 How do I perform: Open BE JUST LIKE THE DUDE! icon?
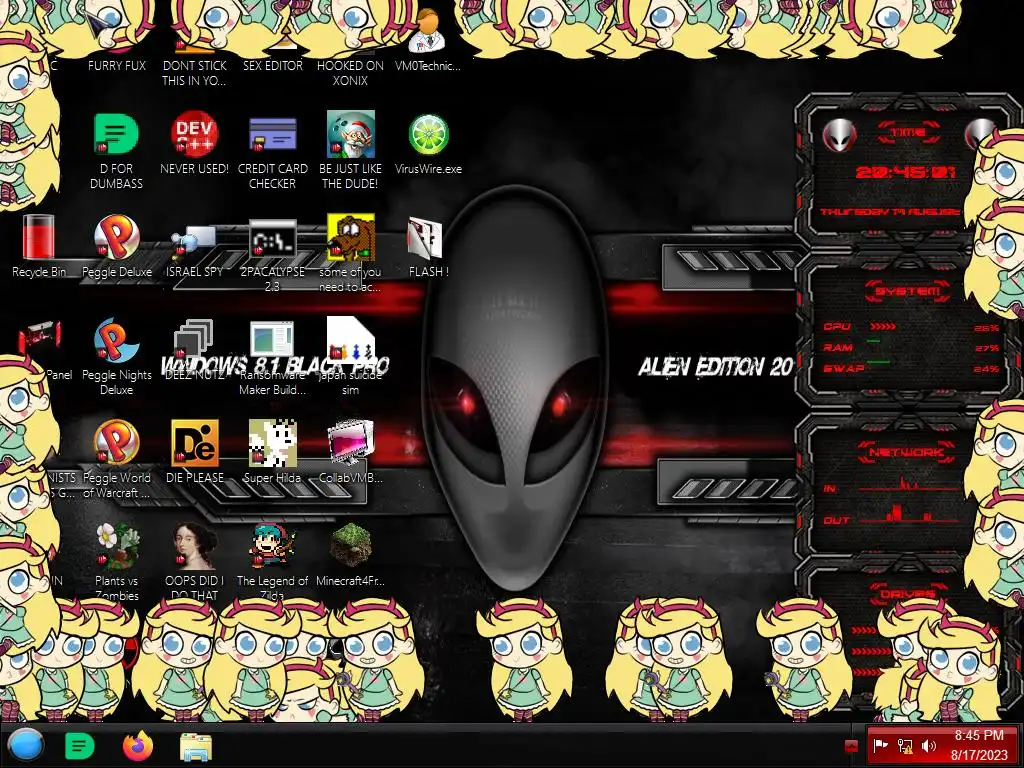(x=351, y=135)
